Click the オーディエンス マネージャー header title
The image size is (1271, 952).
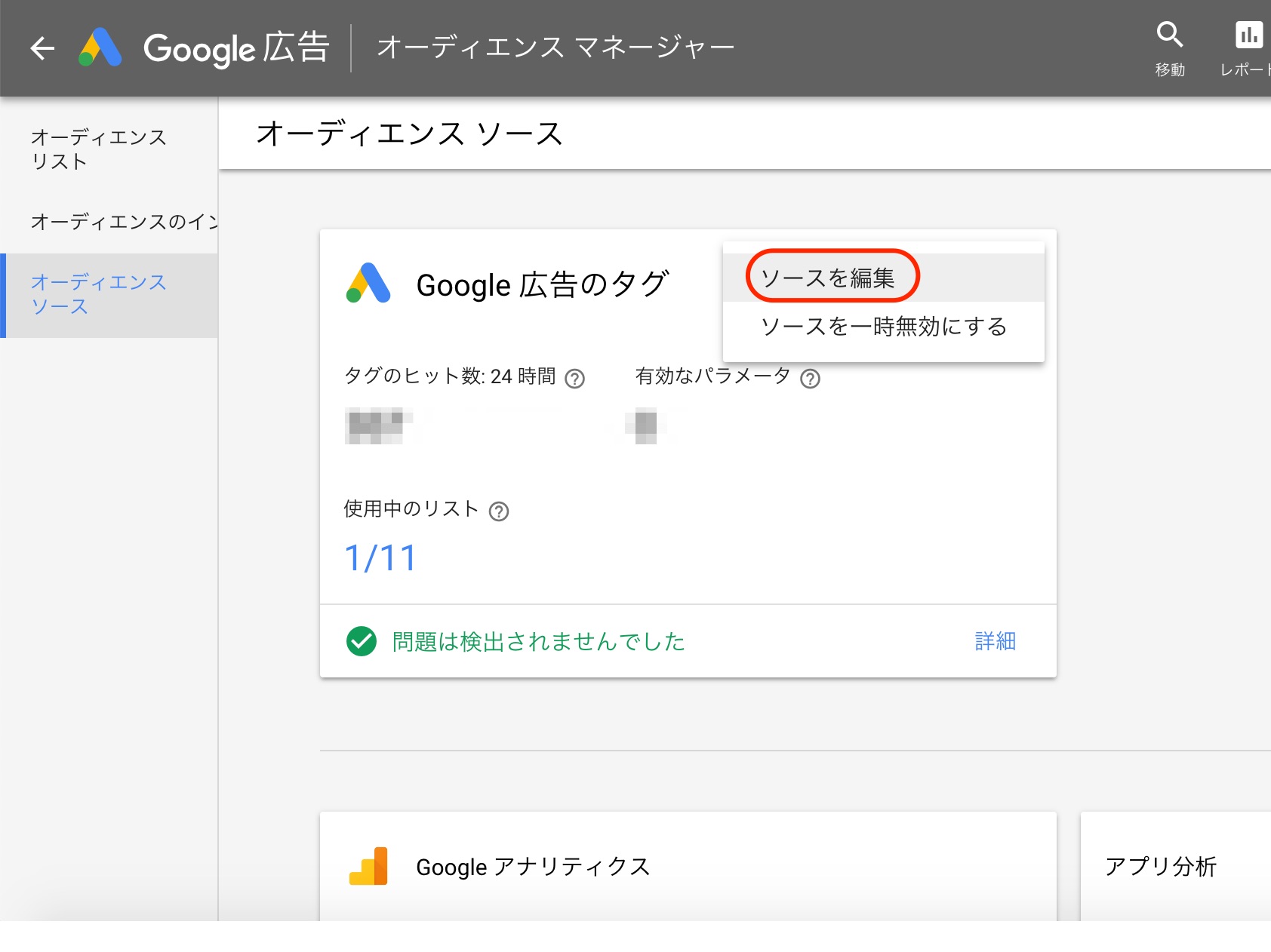(555, 48)
